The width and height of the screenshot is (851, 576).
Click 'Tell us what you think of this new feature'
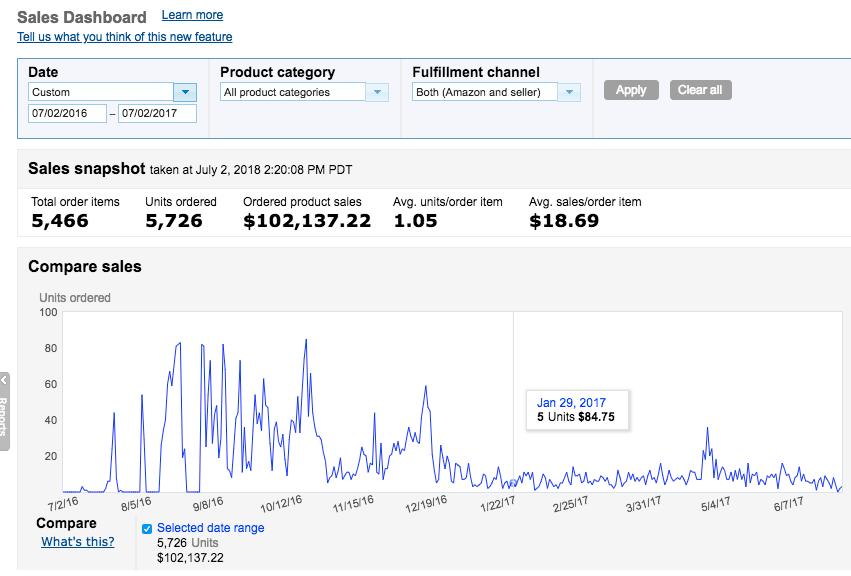[124, 37]
